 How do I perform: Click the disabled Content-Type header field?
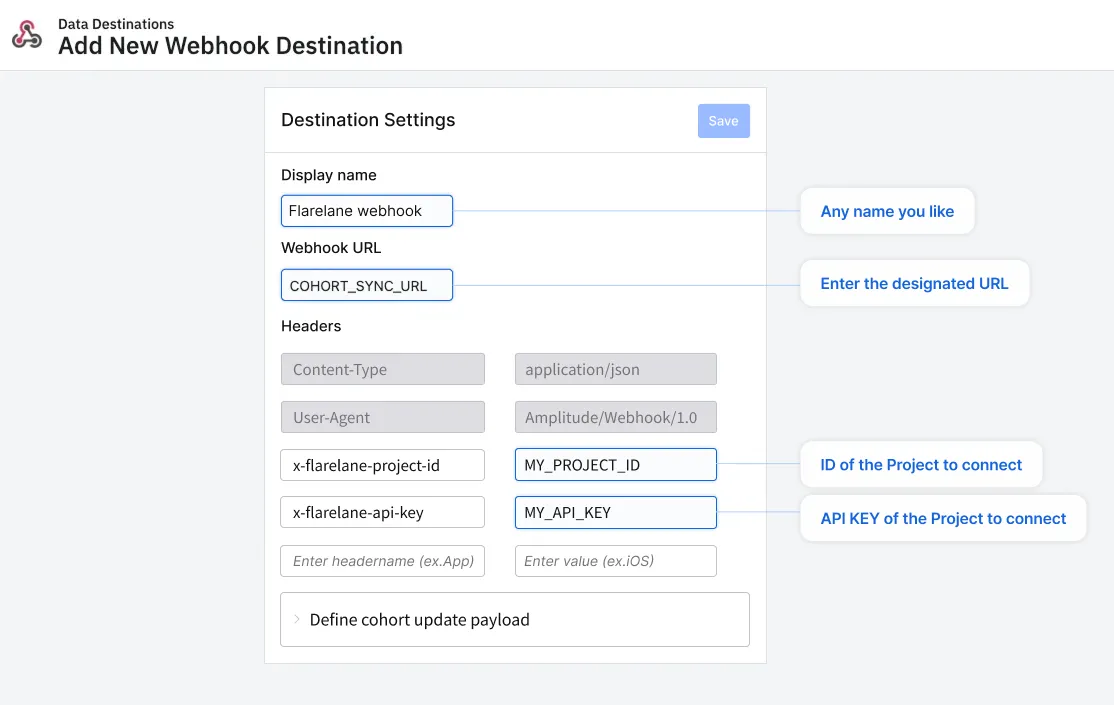(383, 370)
